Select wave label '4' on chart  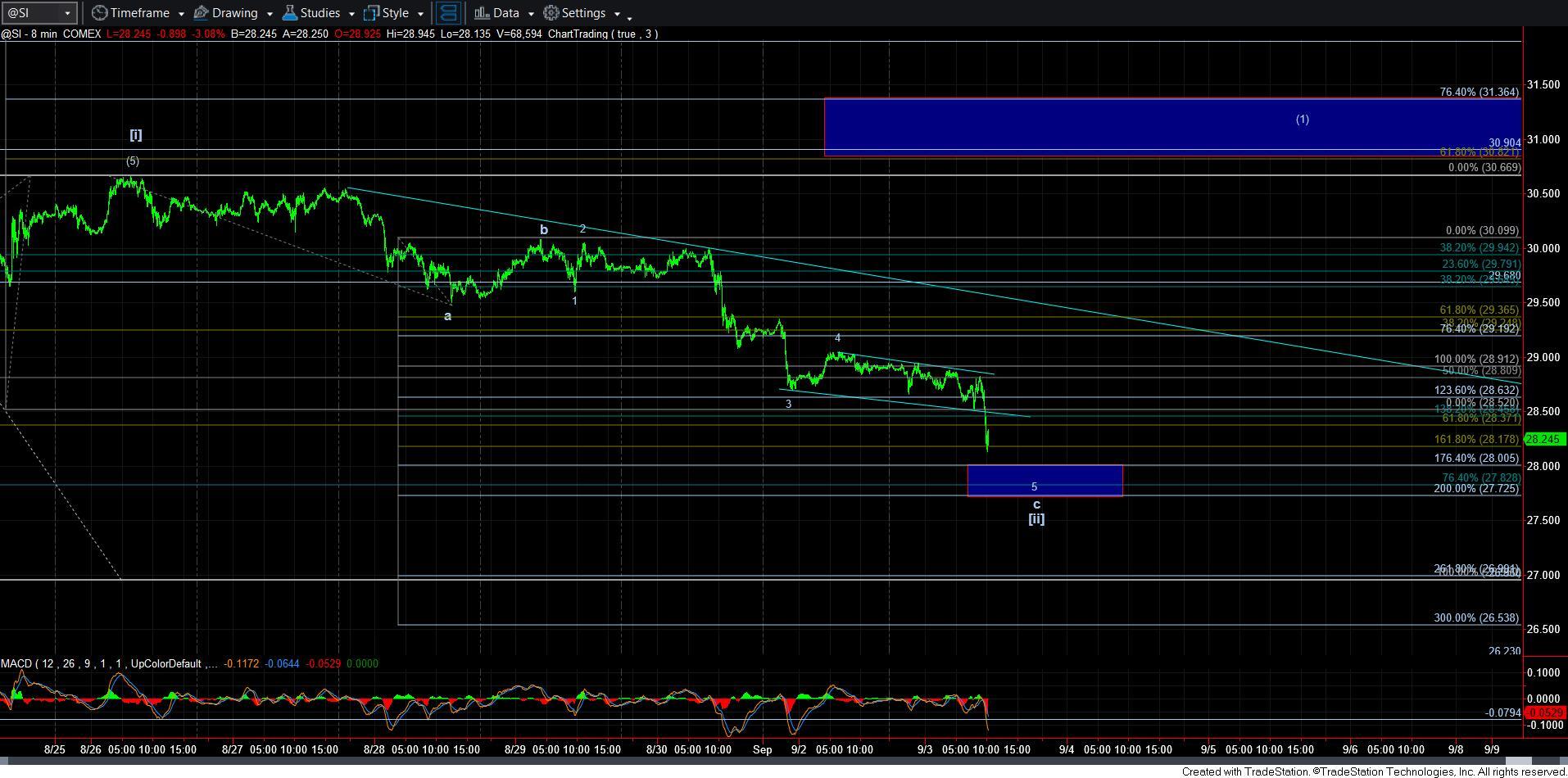coord(837,337)
